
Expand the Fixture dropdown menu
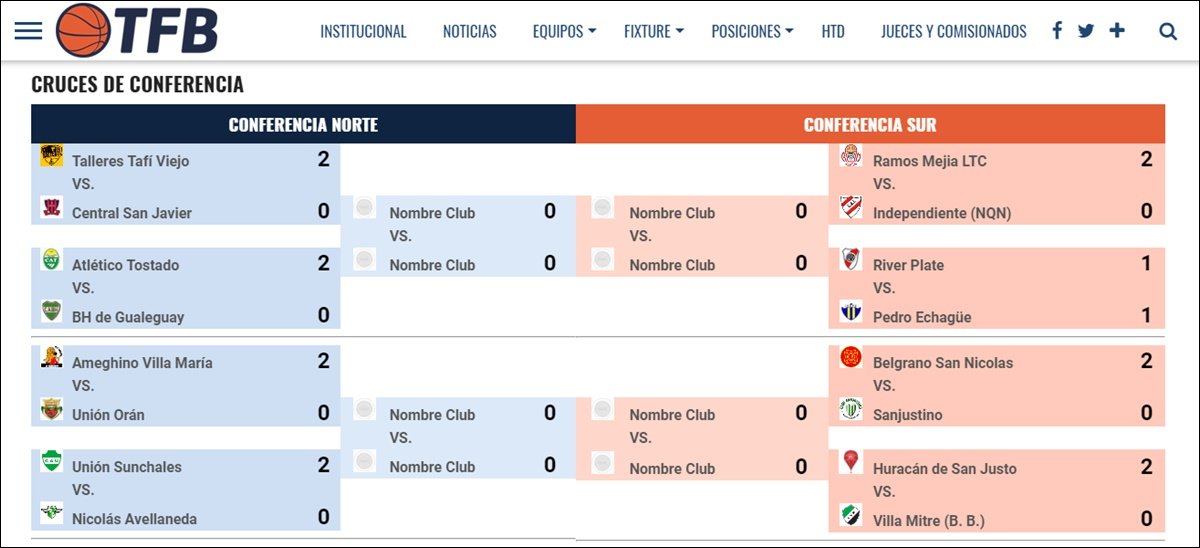pyautogui.click(x=654, y=31)
